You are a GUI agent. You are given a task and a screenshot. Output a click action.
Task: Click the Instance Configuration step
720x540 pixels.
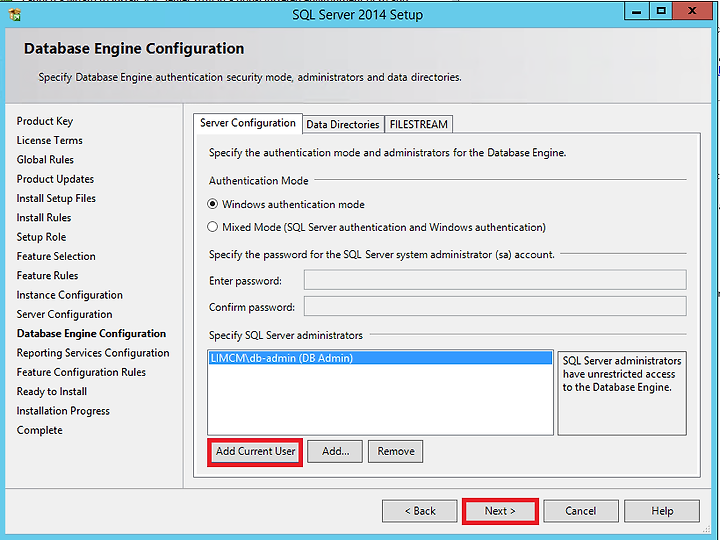click(x=69, y=295)
